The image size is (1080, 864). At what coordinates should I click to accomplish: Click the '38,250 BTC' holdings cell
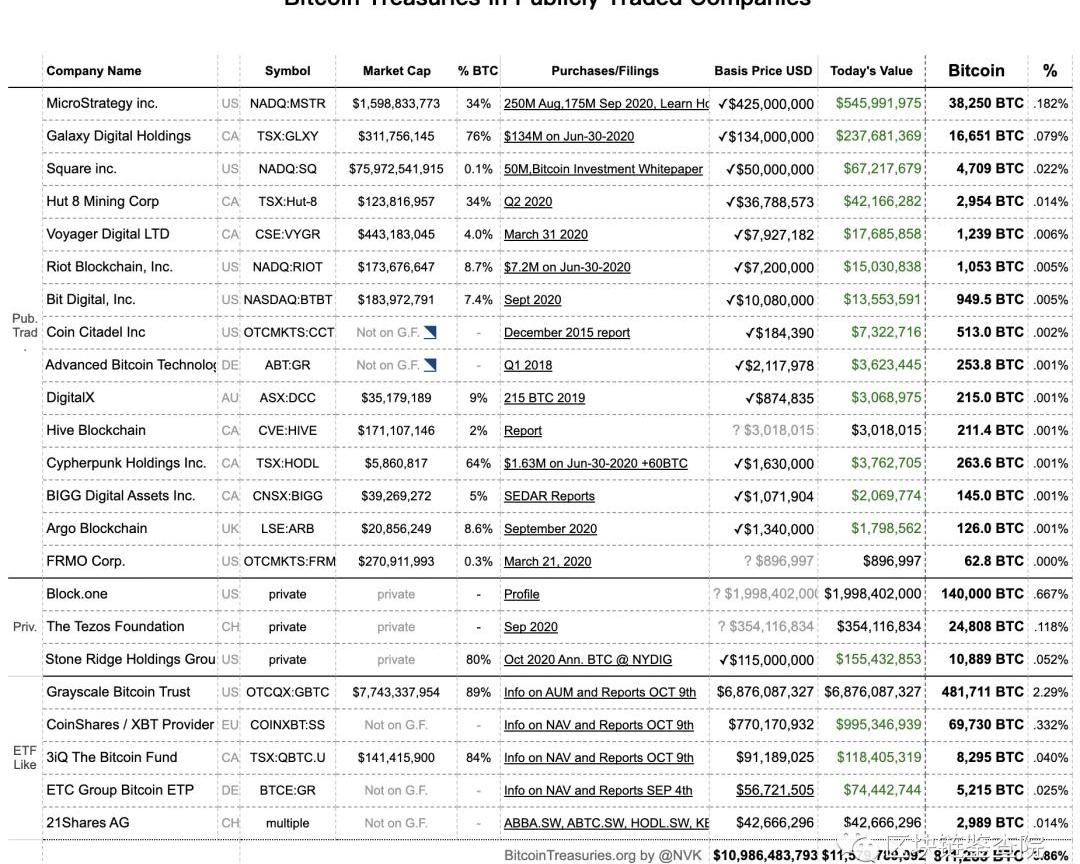(x=986, y=103)
